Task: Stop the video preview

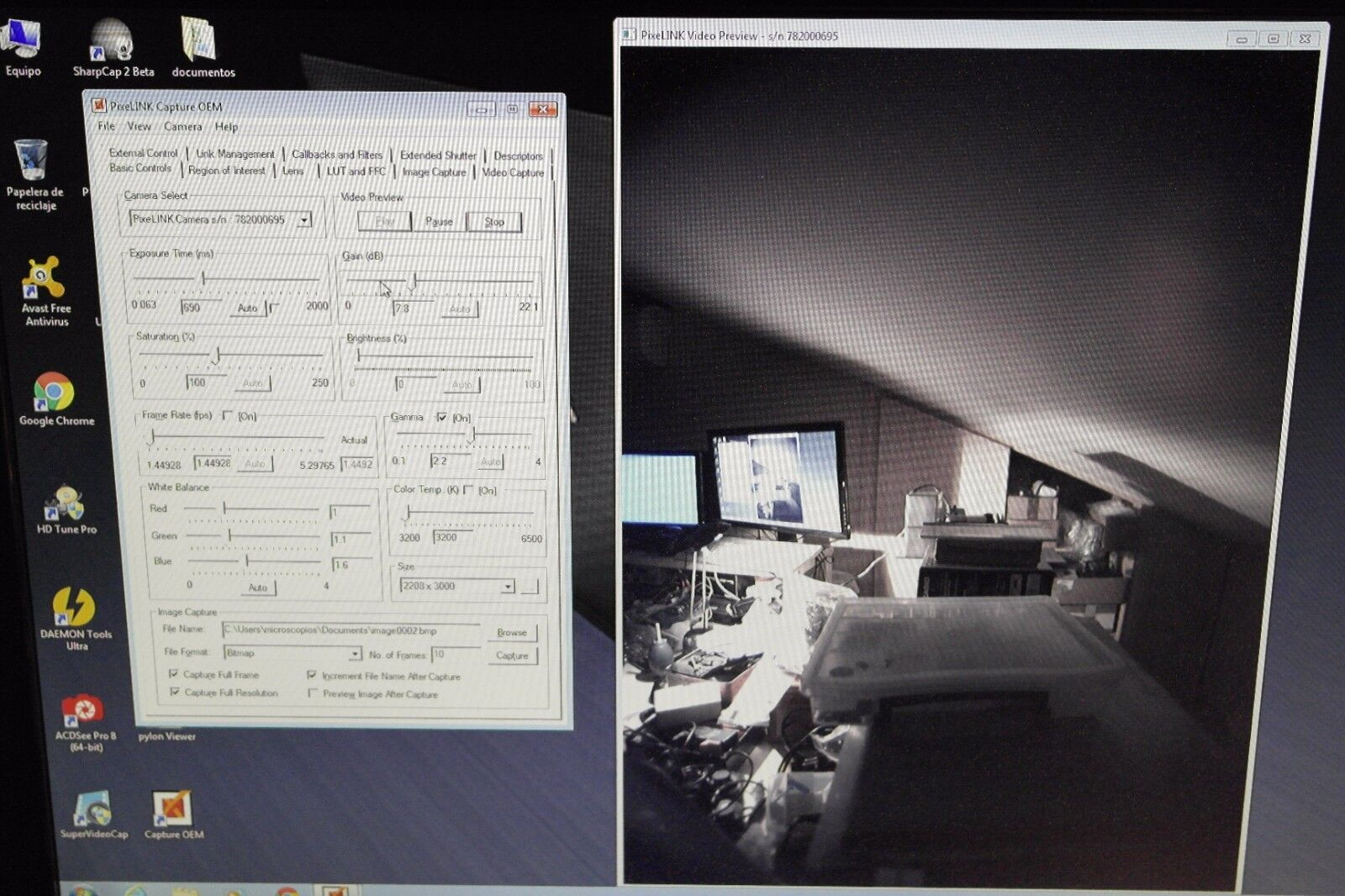Action: click(x=494, y=222)
